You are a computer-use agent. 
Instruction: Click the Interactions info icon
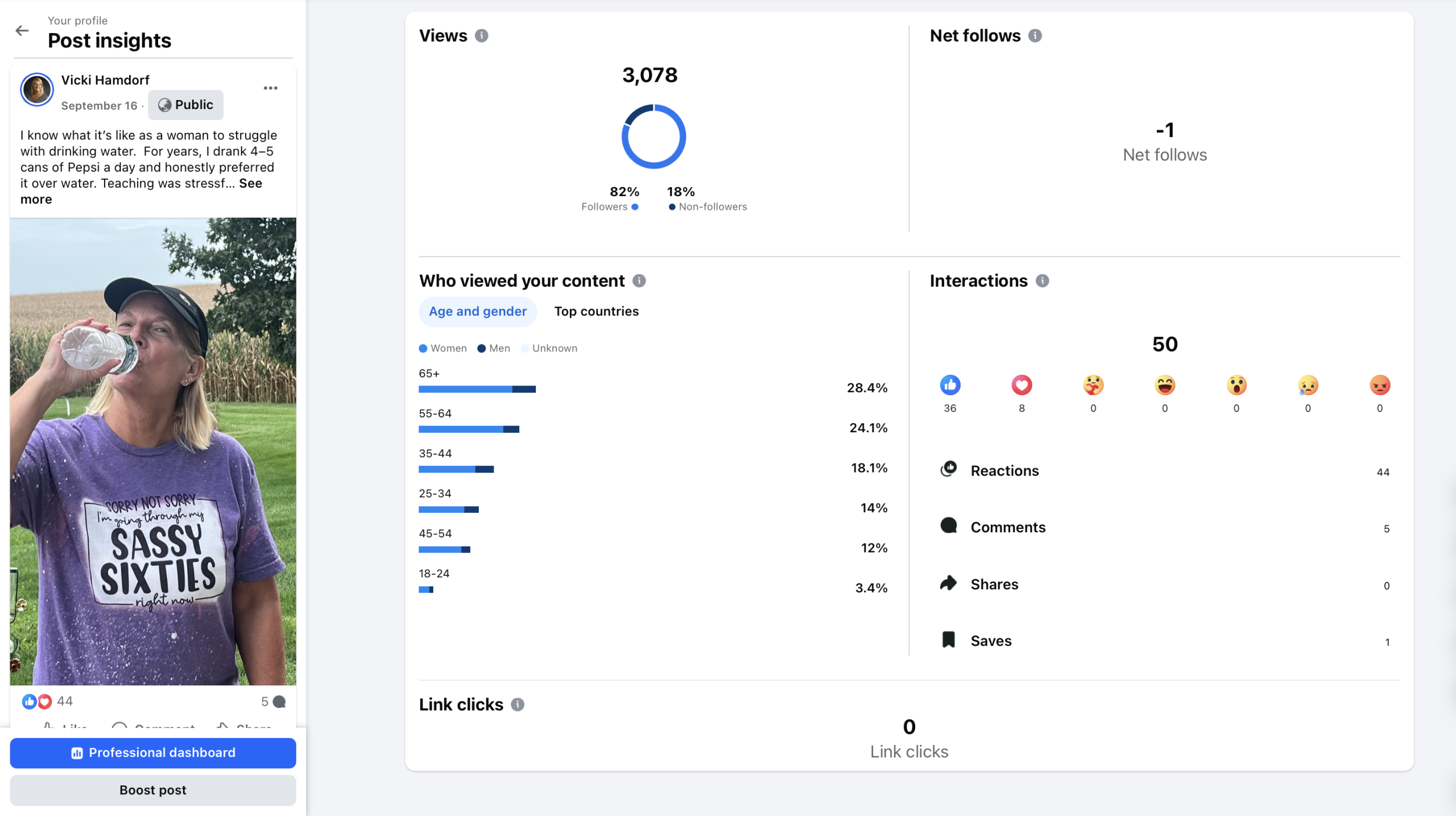pos(1042,281)
